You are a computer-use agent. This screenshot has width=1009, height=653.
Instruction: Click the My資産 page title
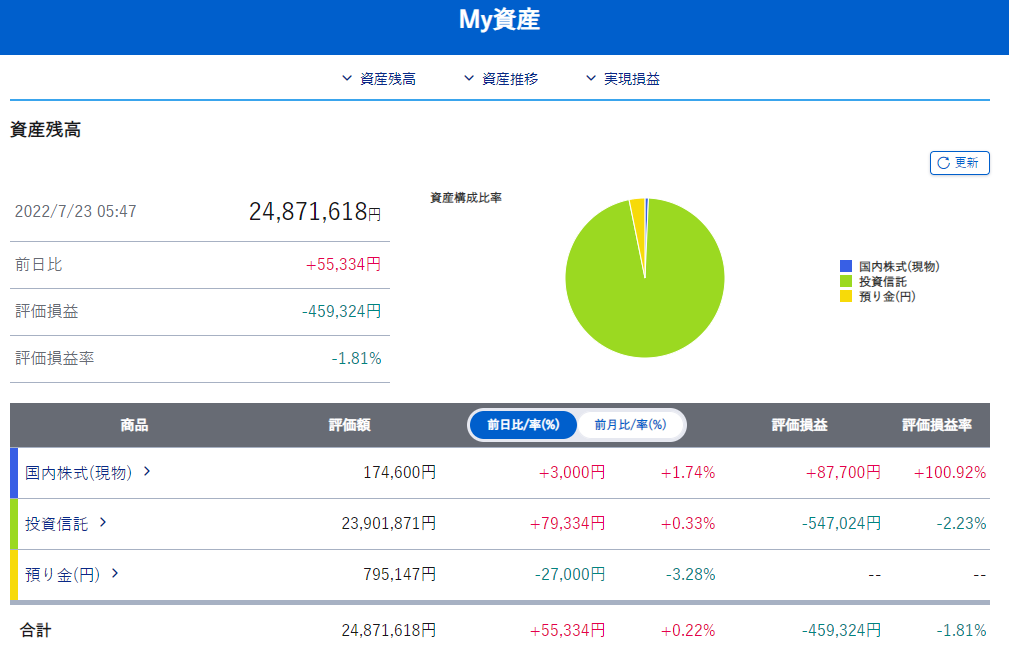point(499,19)
